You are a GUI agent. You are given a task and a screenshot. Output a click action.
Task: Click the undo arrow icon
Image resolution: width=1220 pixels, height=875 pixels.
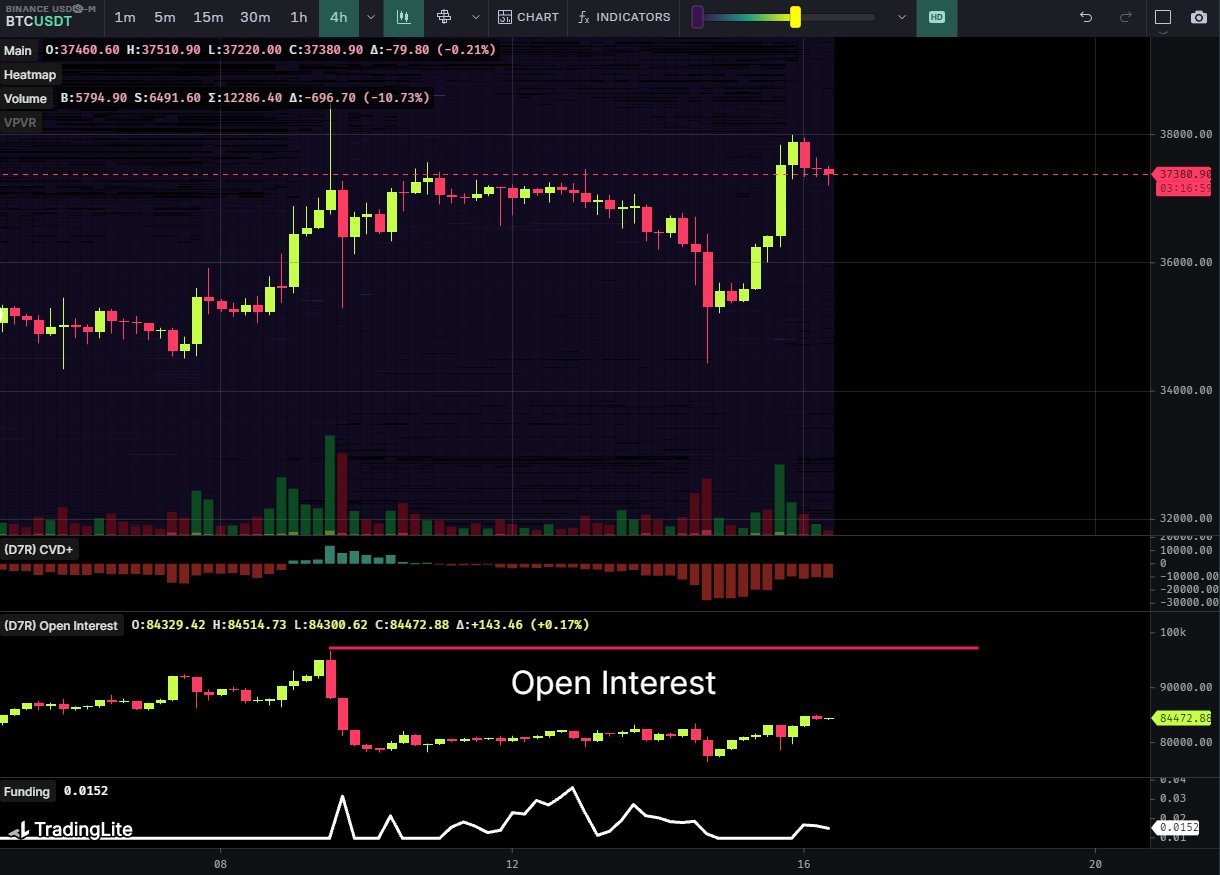click(1086, 17)
